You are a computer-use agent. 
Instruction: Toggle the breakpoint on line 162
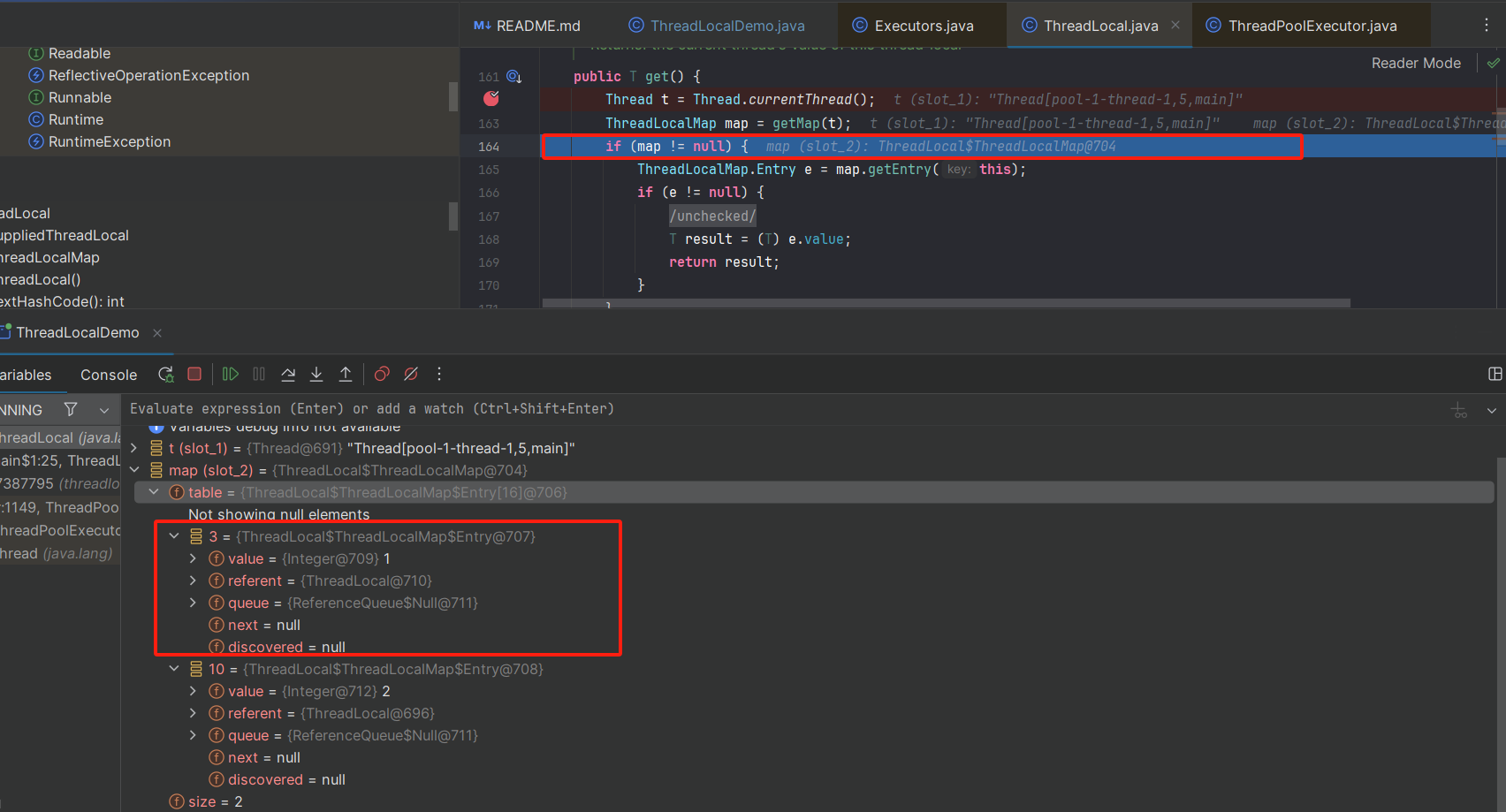[x=491, y=99]
